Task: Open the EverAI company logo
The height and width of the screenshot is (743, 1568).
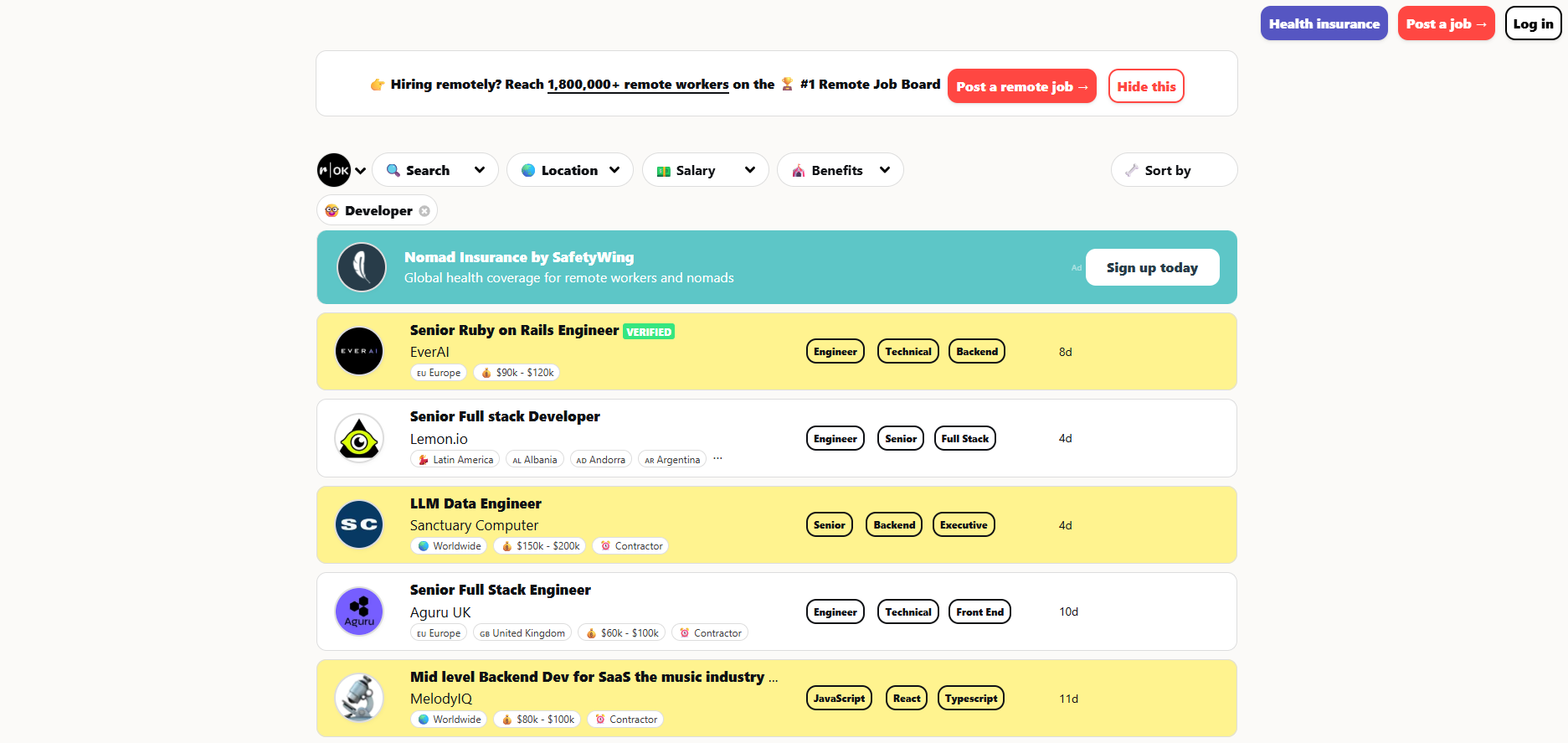Action: point(359,351)
